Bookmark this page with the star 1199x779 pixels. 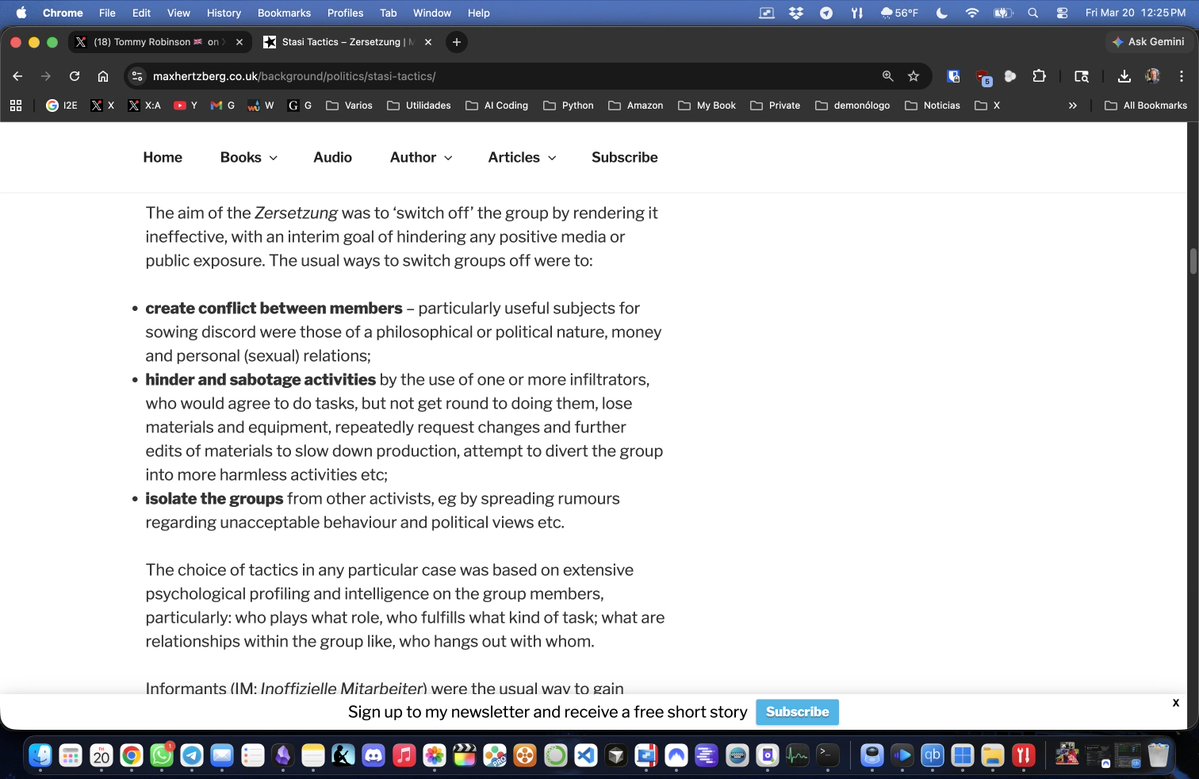(913, 76)
